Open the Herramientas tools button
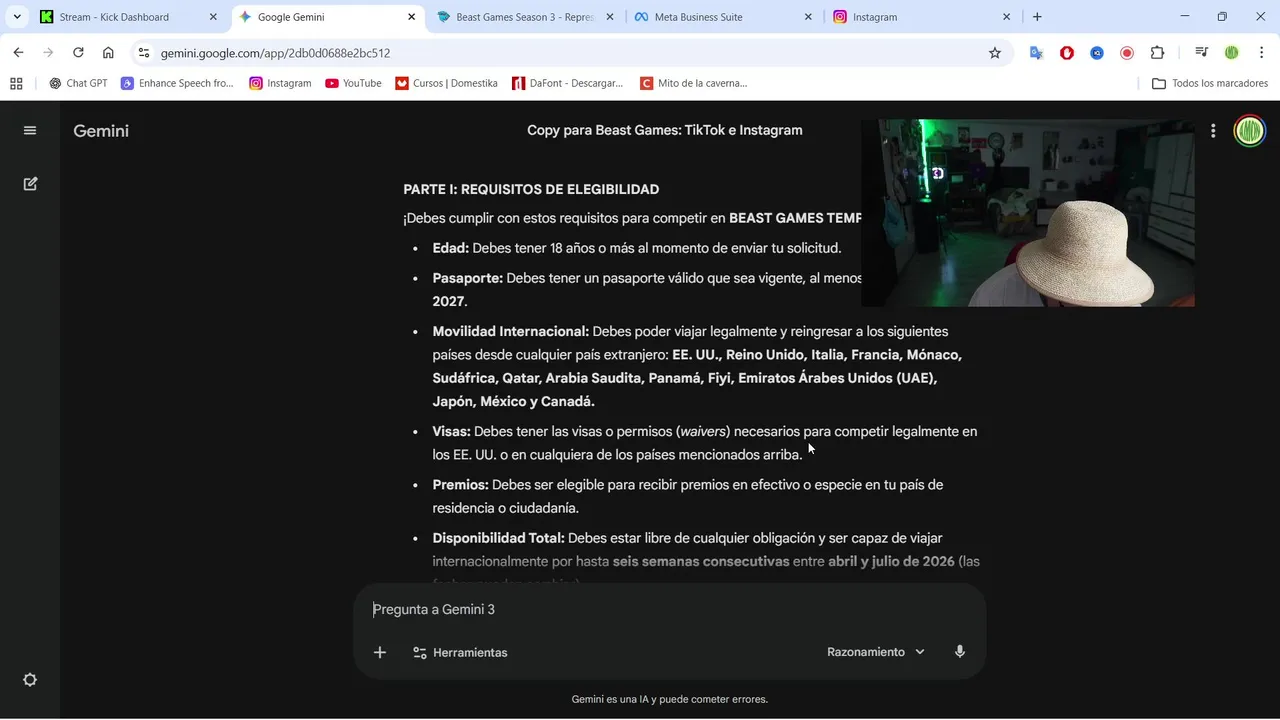The height and width of the screenshot is (720, 1280). point(460,653)
